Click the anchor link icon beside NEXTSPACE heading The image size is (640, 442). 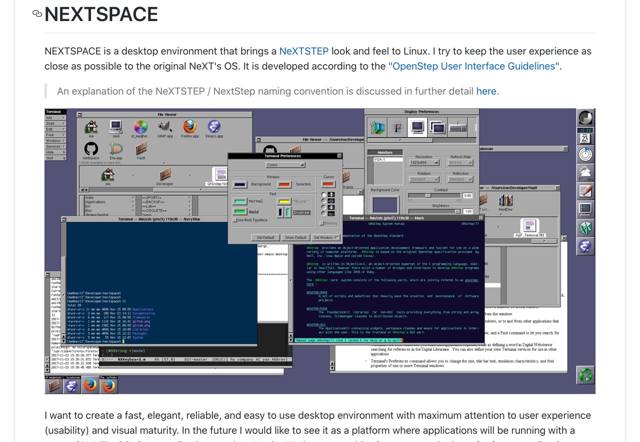[37, 14]
